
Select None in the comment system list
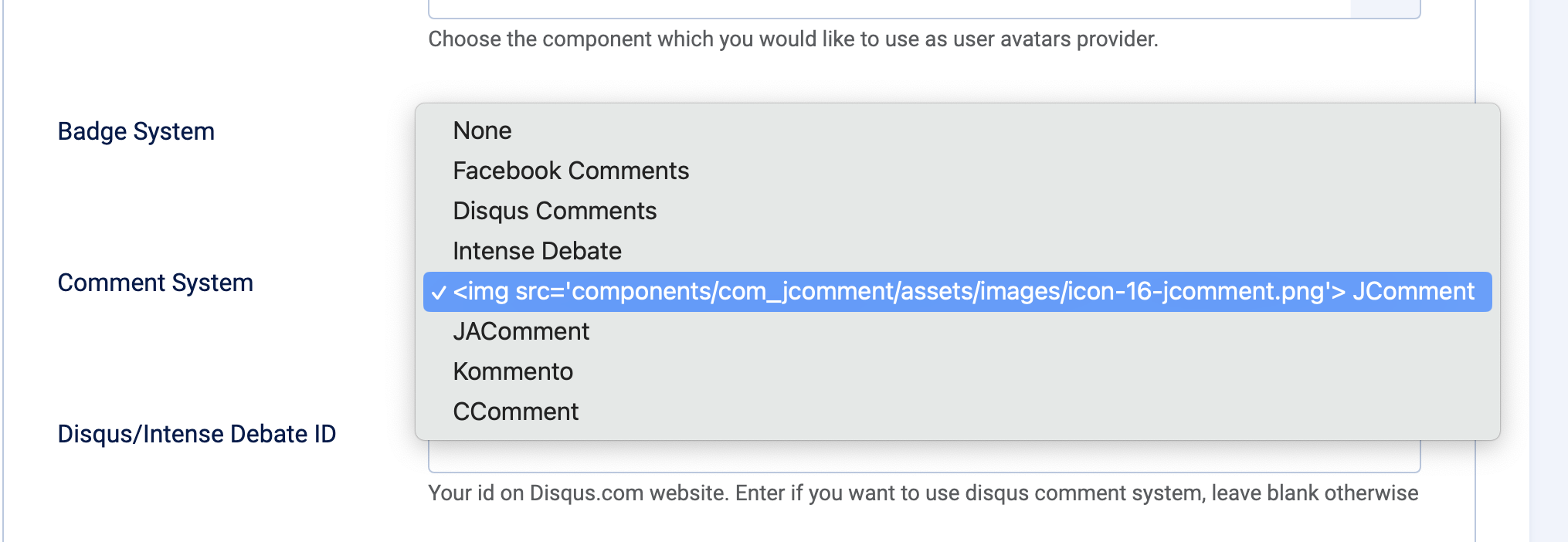pyautogui.click(x=482, y=130)
